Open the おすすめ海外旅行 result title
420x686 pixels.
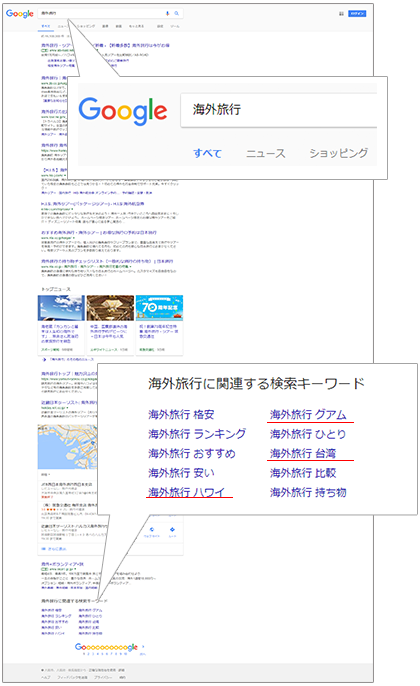click(x=99, y=232)
